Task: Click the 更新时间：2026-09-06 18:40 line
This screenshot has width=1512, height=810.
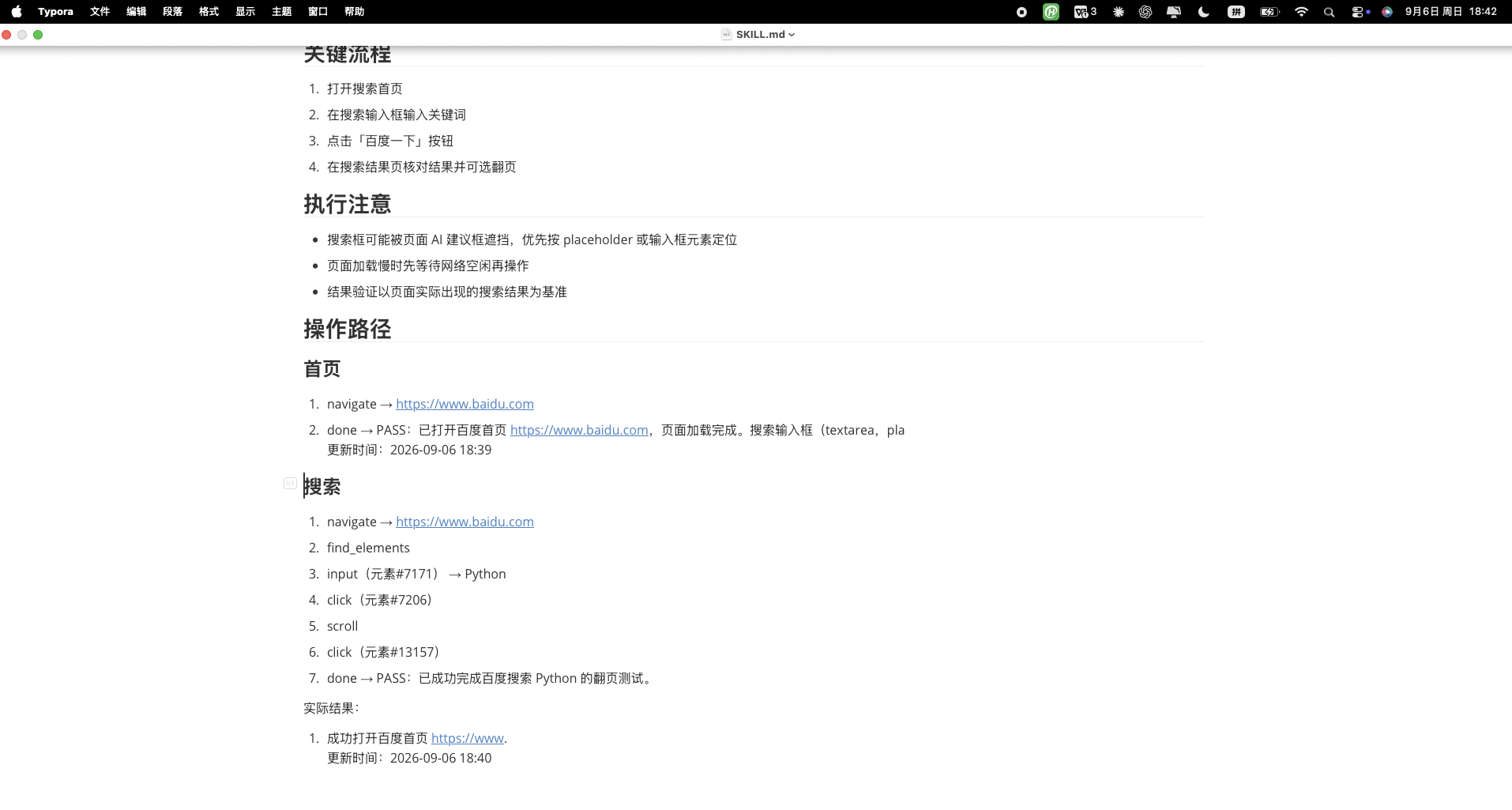Action: 409,759
